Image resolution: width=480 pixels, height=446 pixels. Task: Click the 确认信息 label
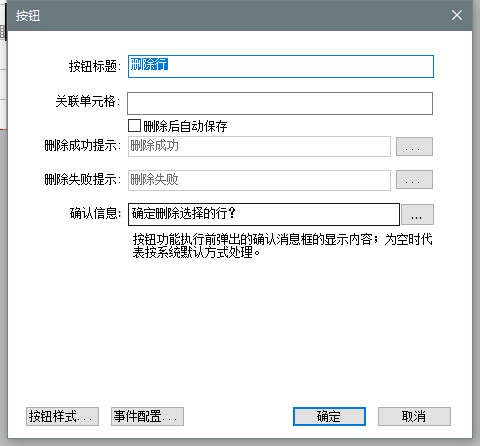pos(95,213)
